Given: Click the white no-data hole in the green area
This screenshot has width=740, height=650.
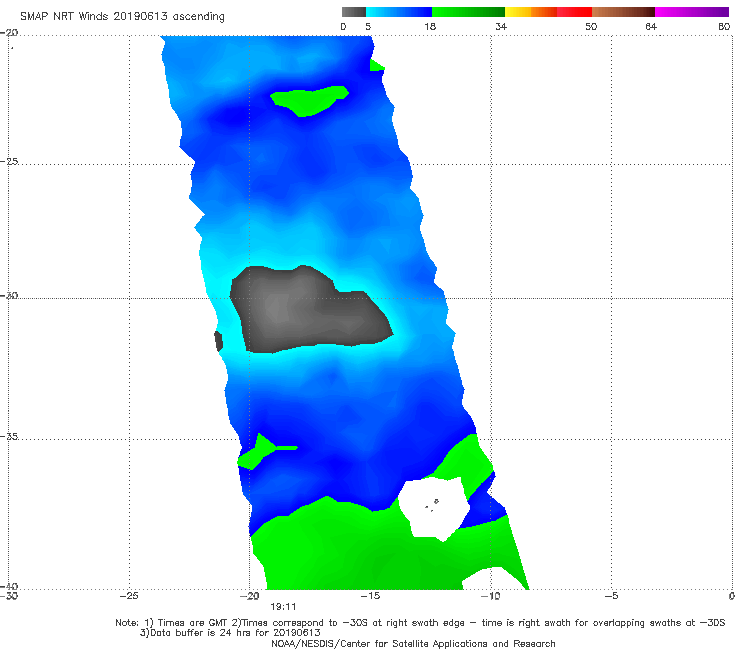Looking at the screenshot, I should coord(433,509).
